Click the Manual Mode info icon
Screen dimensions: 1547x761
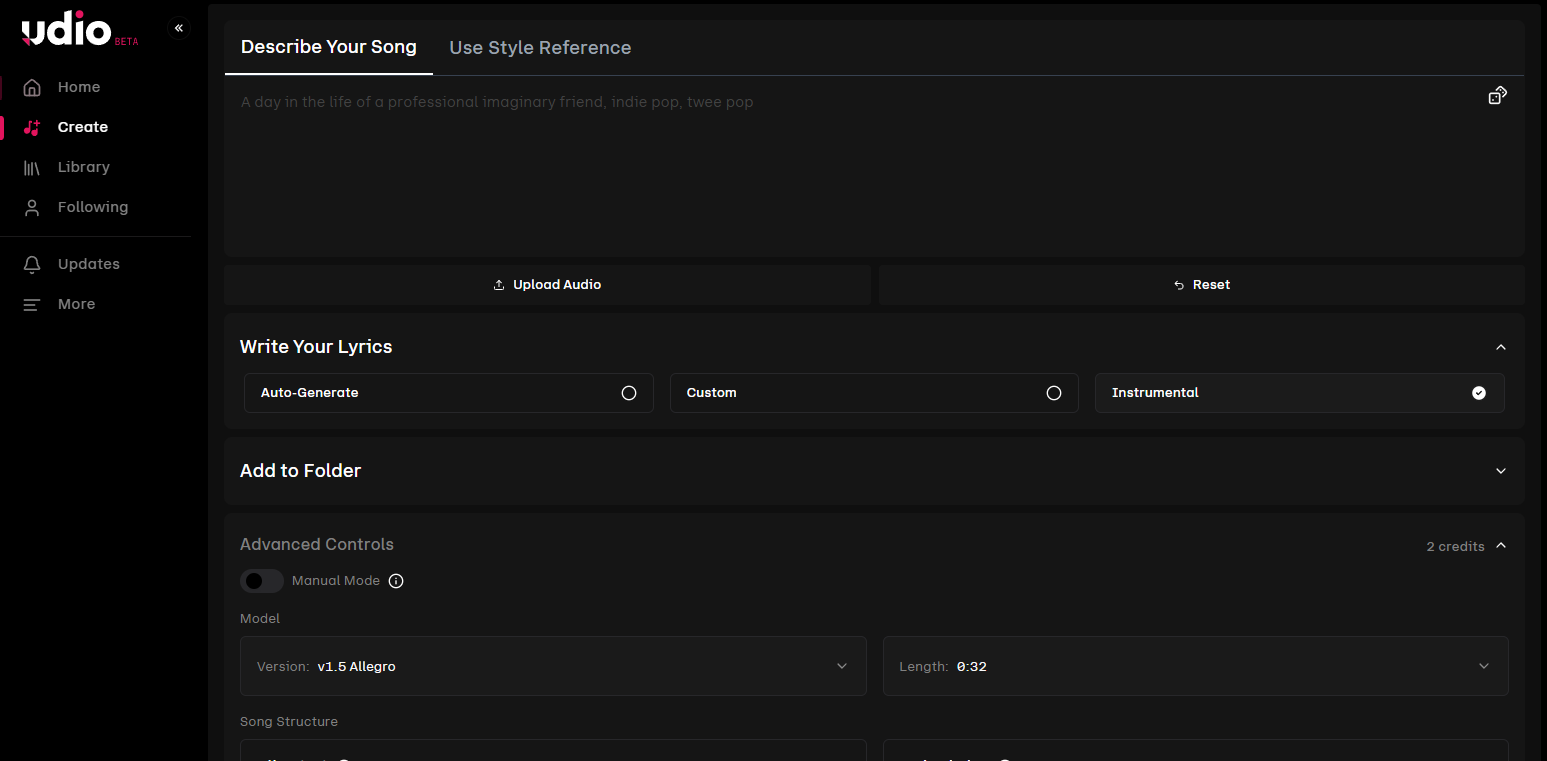pyautogui.click(x=396, y=581)
